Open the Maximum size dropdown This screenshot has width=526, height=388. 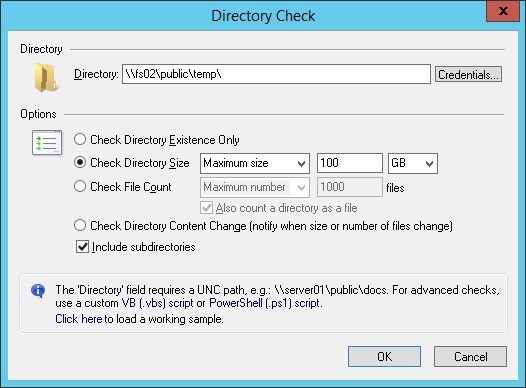click(255, 163)
